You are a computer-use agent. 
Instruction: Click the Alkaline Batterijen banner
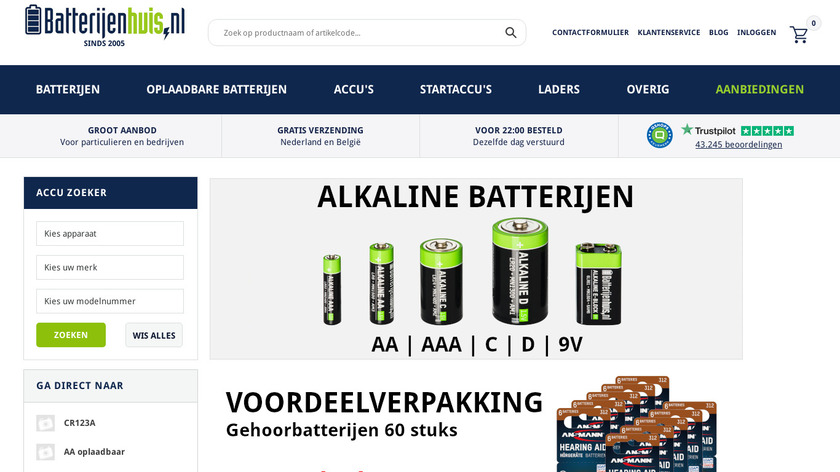(x=476, y=269)
